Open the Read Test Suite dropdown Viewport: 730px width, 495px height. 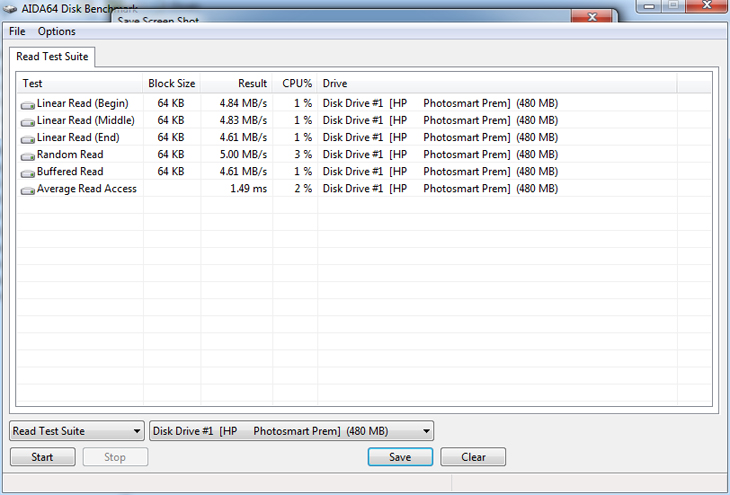point(77,431)
